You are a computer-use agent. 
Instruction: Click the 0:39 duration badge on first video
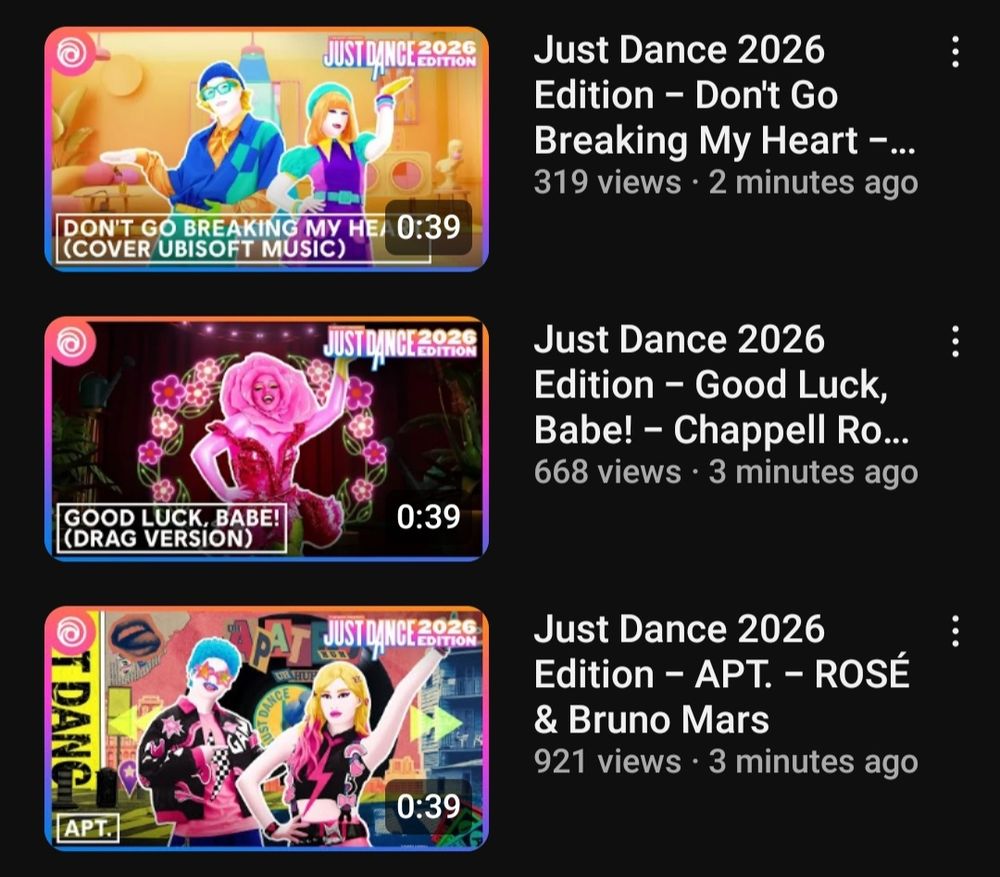click(x=429, y=227)
